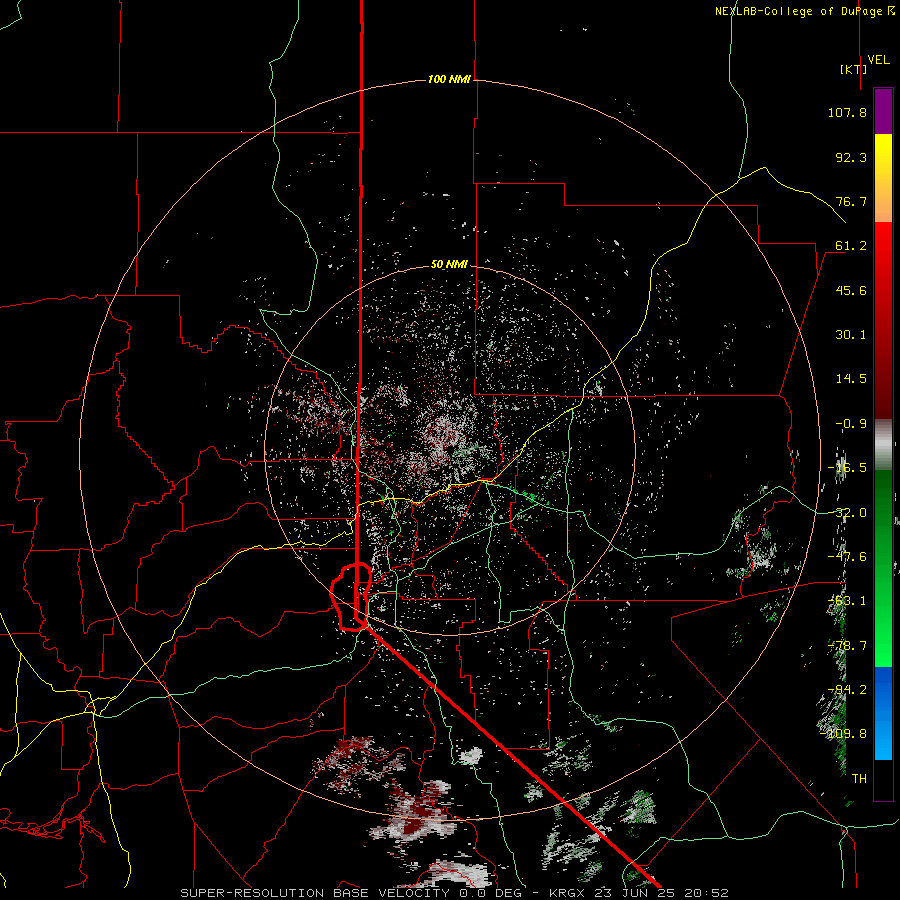Pick the light blue segment of color bar
The image size is (900, 900).
883,738
